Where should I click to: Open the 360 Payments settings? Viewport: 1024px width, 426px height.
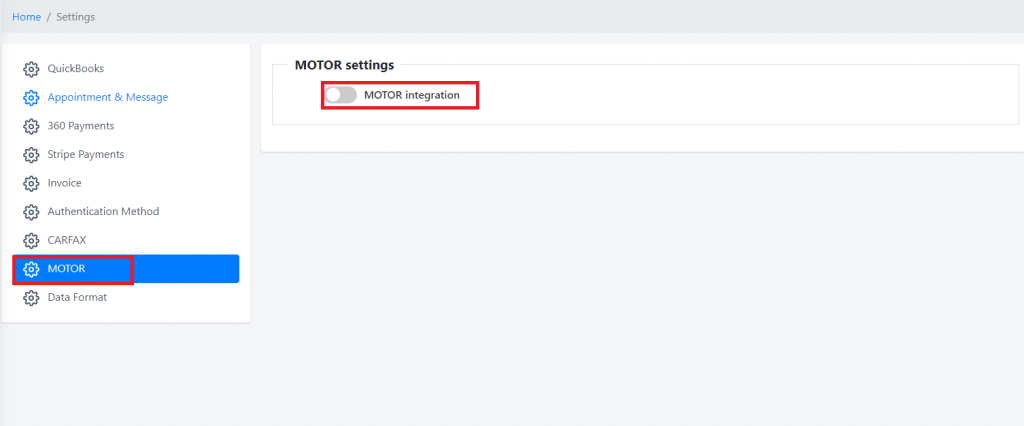[81, 126]
